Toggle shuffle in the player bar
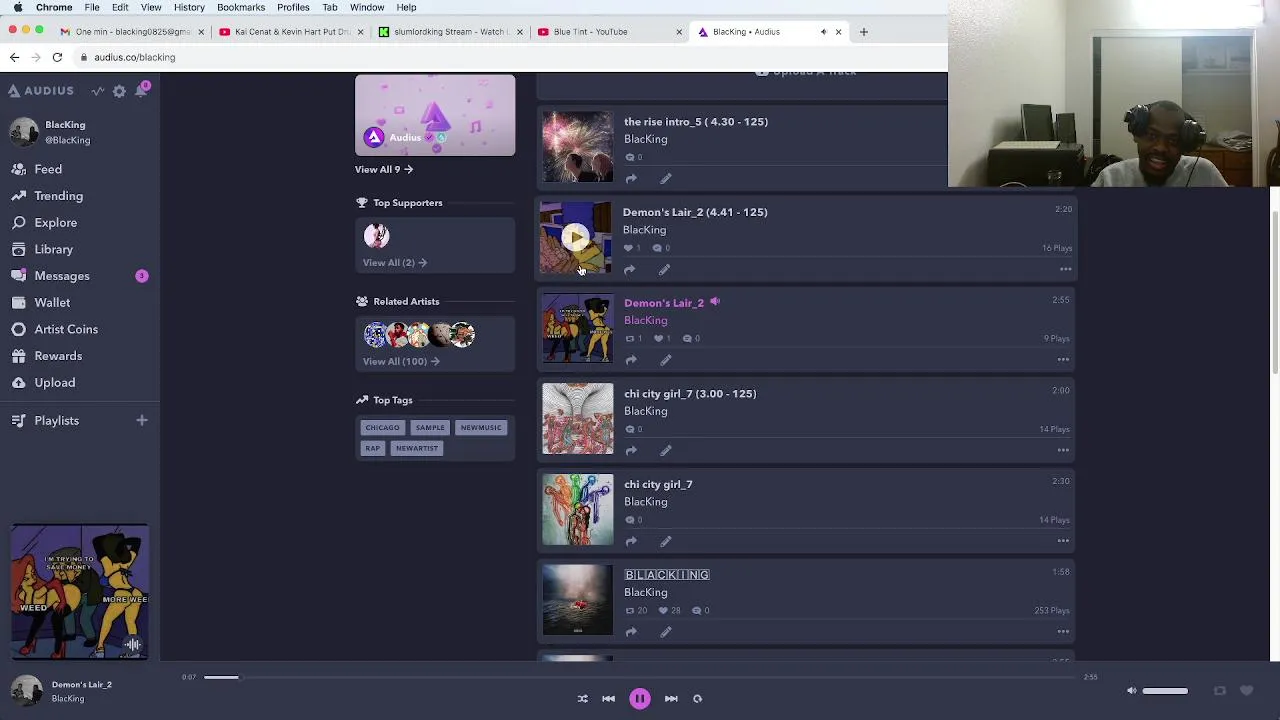 click(582, 699)
